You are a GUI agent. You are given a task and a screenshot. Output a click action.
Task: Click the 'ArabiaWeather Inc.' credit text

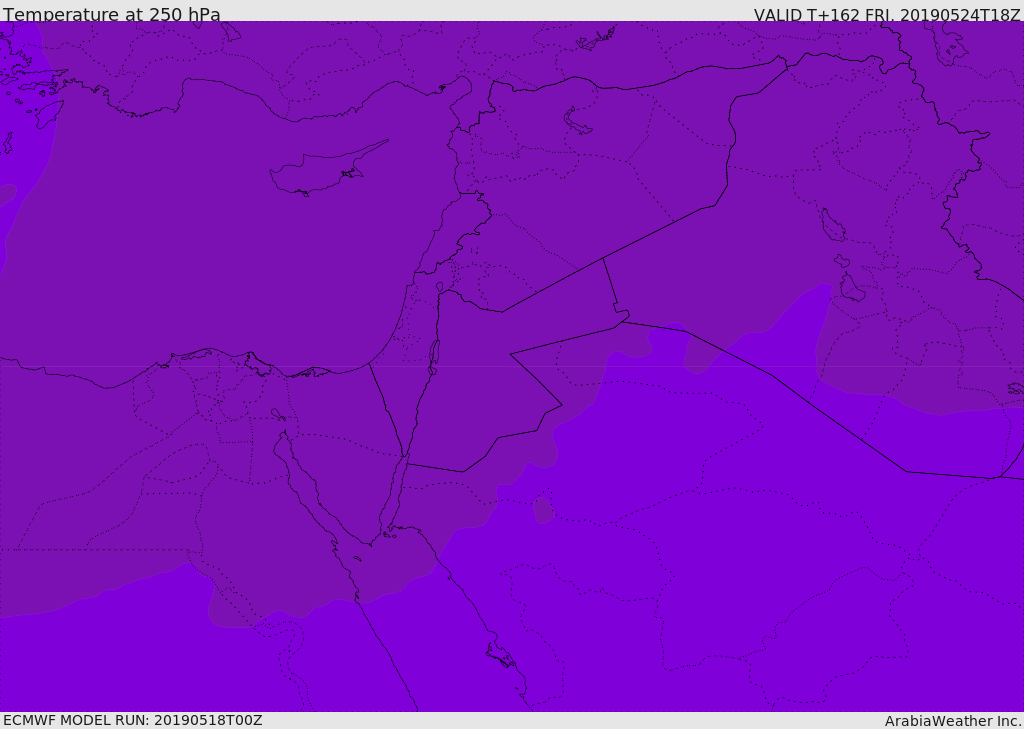[953, 721]
